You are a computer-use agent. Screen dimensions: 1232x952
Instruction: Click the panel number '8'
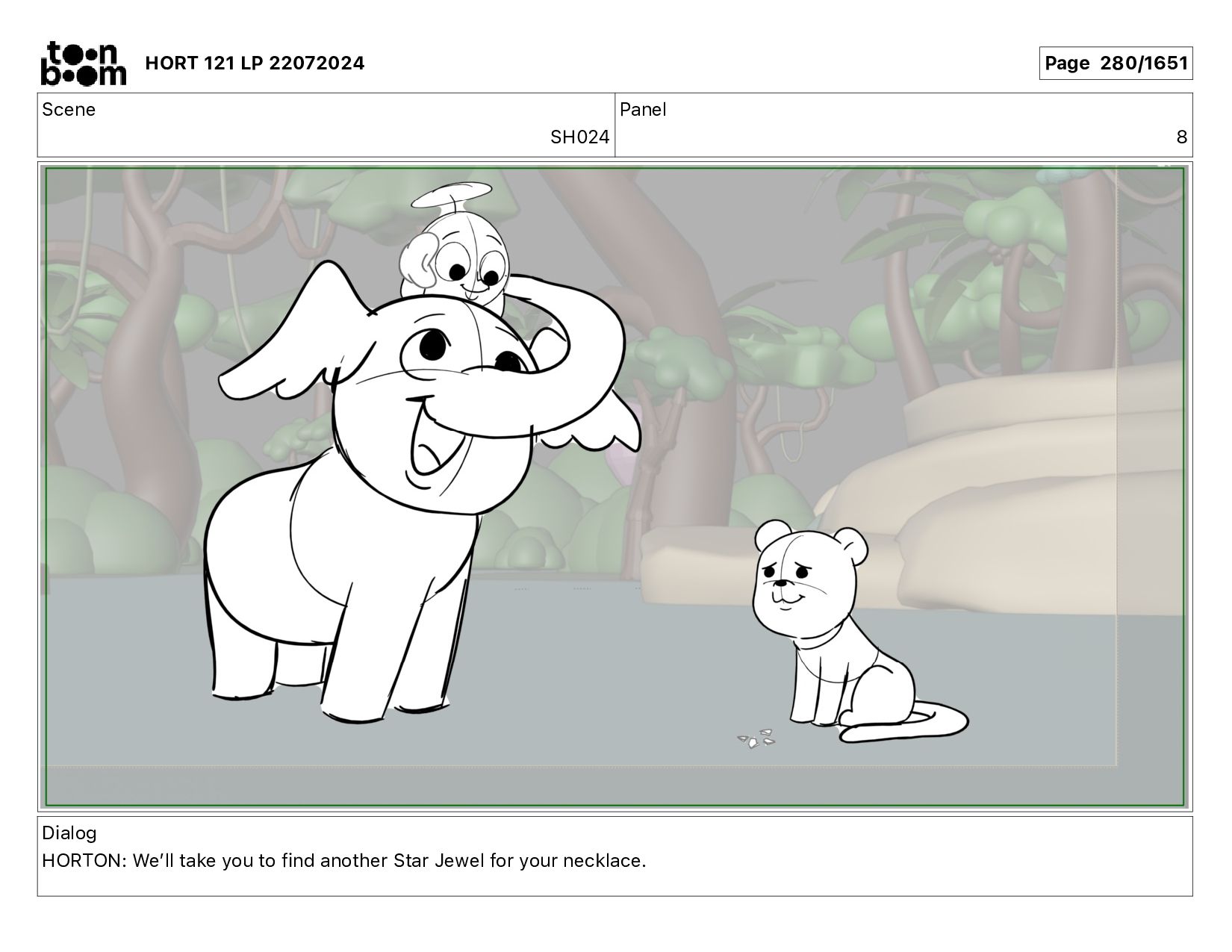pos(1181,137)
